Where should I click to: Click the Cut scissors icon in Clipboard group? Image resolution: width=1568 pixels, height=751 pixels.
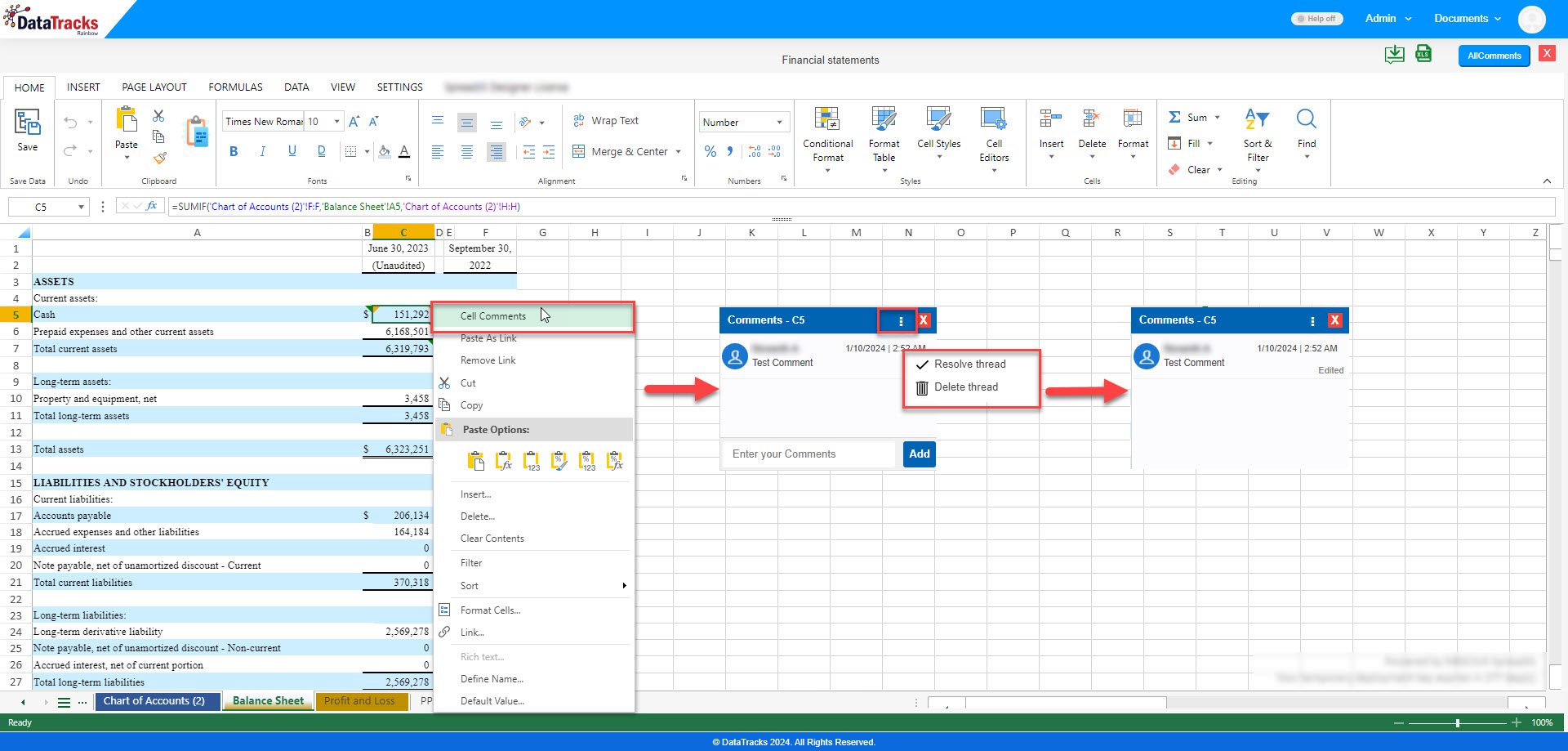tap(158, 116)
